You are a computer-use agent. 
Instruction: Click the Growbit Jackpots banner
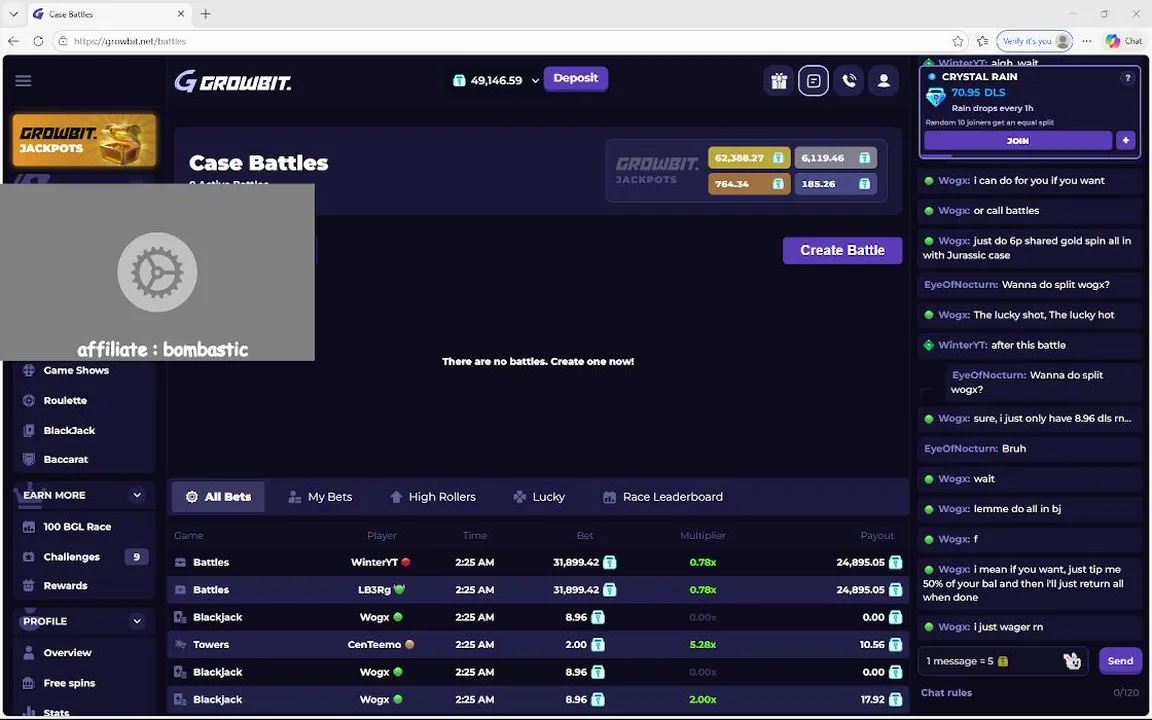(84, 140)
